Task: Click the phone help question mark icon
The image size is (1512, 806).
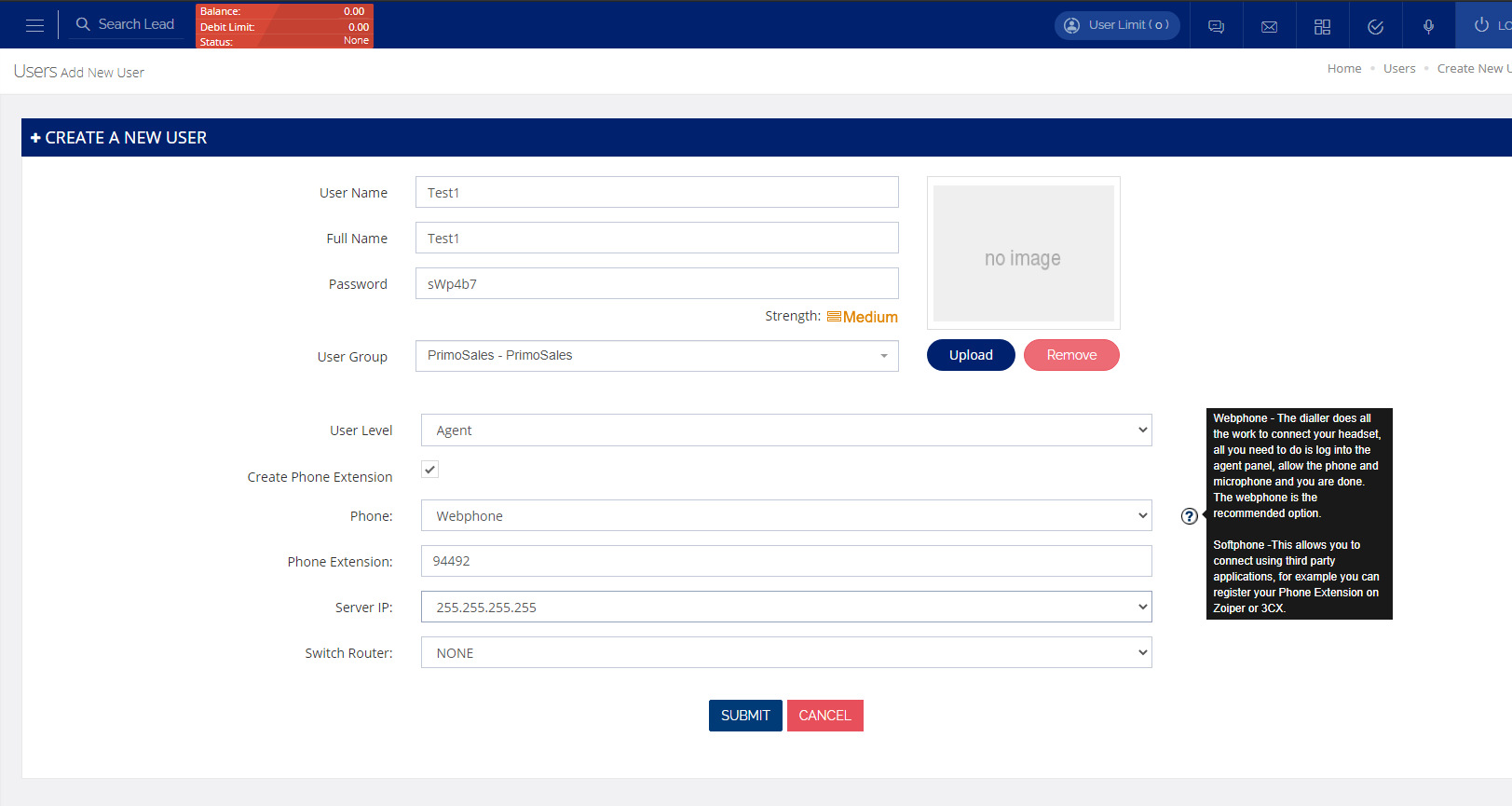Action: click(1189, 516)
